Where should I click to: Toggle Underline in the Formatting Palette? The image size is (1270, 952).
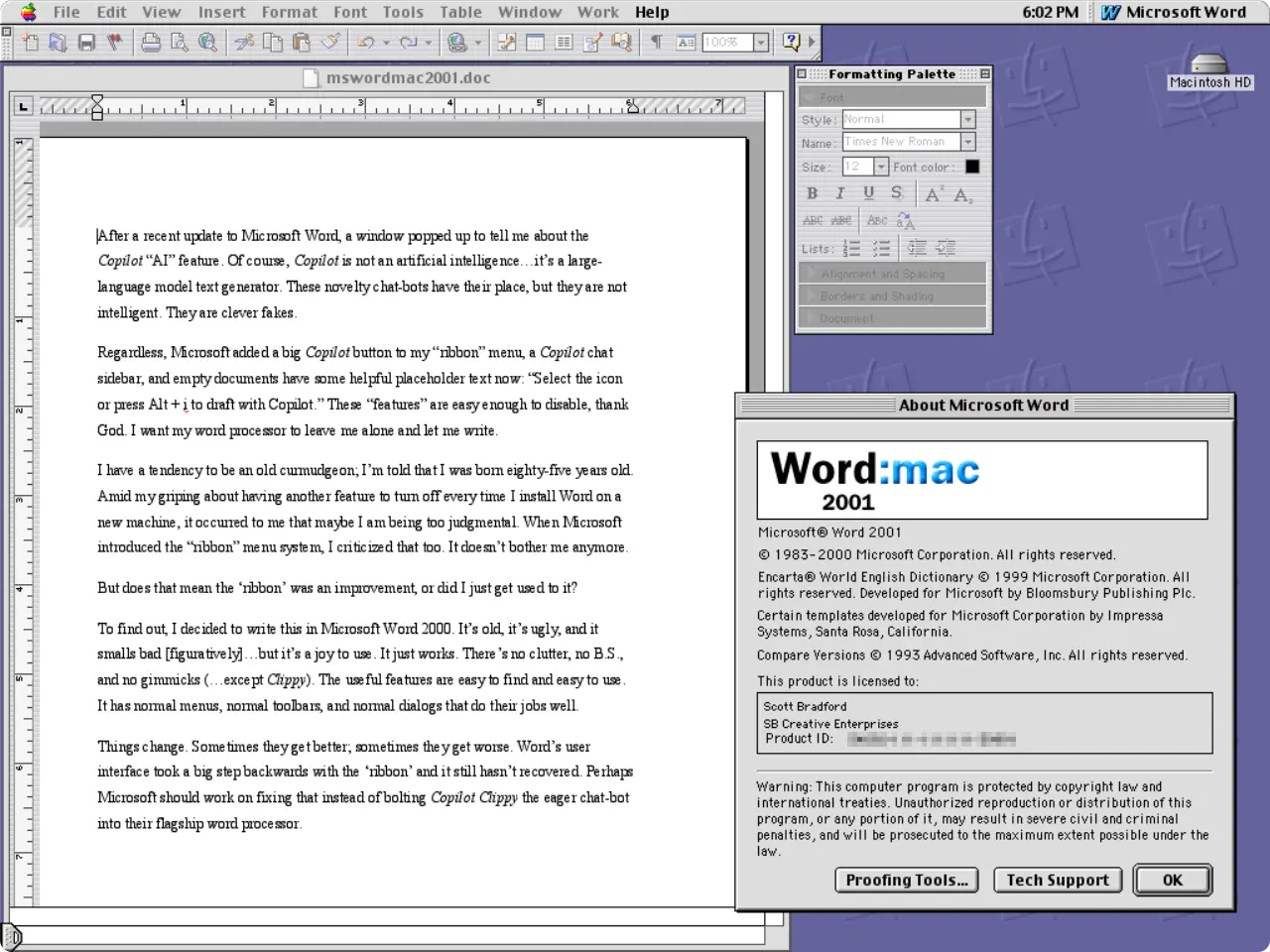(x=868, y=193)
